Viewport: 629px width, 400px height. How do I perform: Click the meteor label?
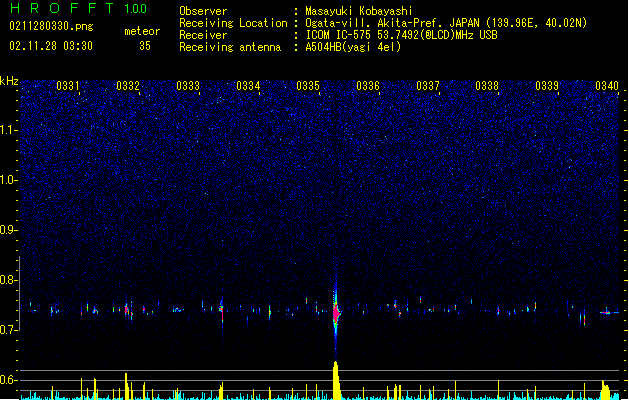point(142,31)
